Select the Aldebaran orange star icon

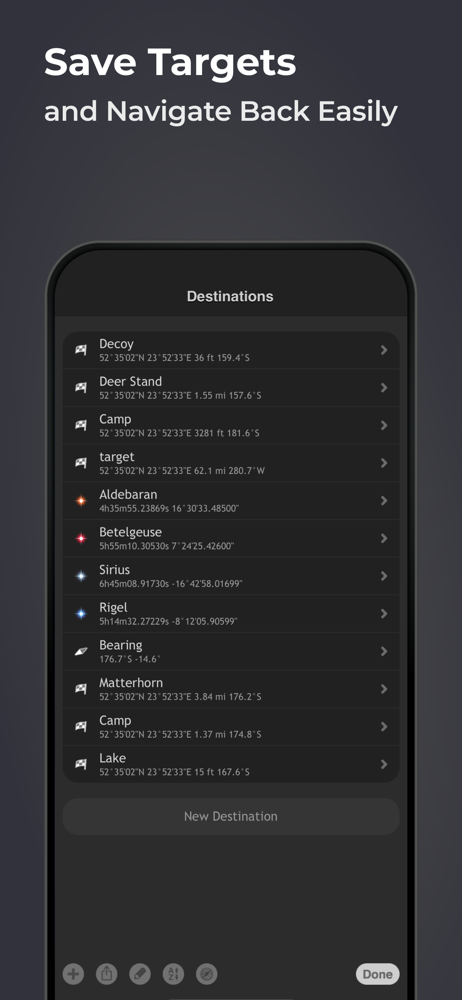click(81, 501)
